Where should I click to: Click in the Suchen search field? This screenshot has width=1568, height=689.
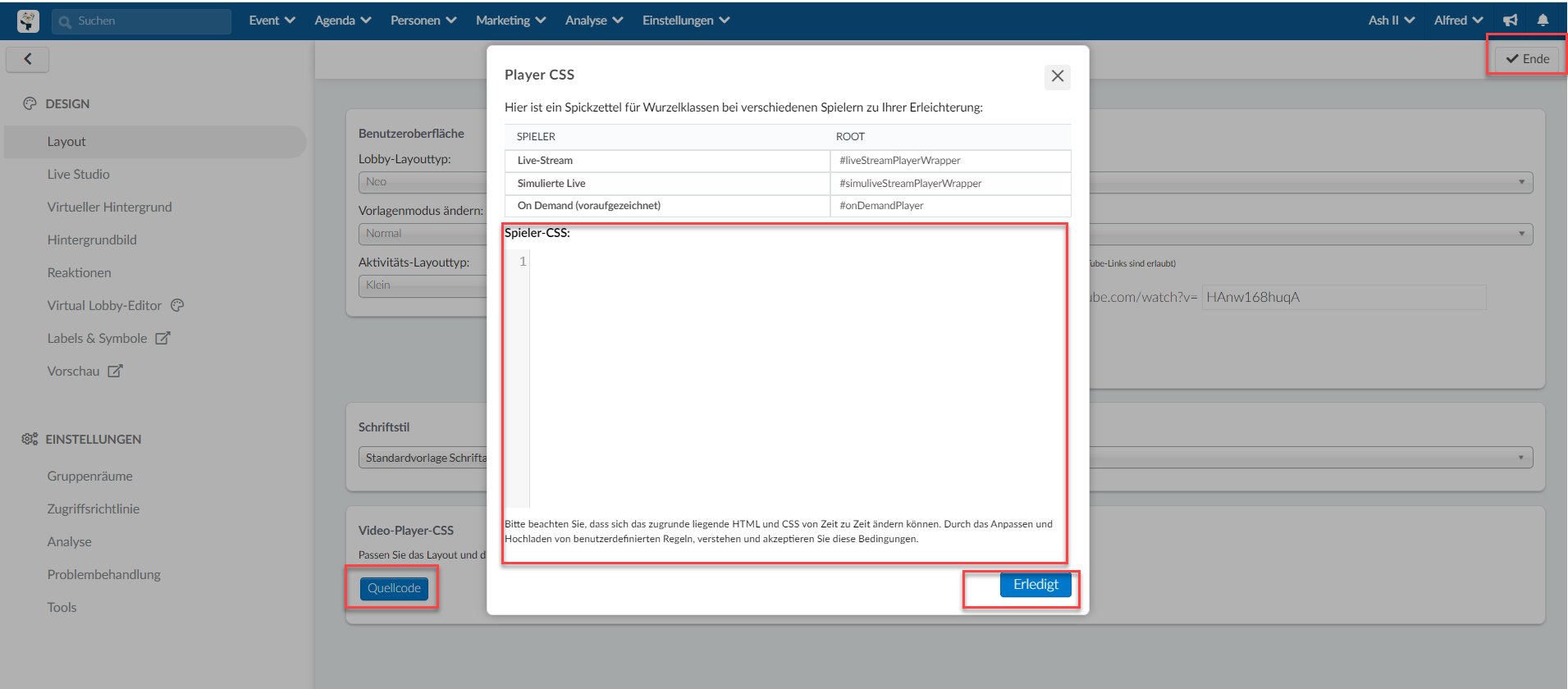point(141,21)
